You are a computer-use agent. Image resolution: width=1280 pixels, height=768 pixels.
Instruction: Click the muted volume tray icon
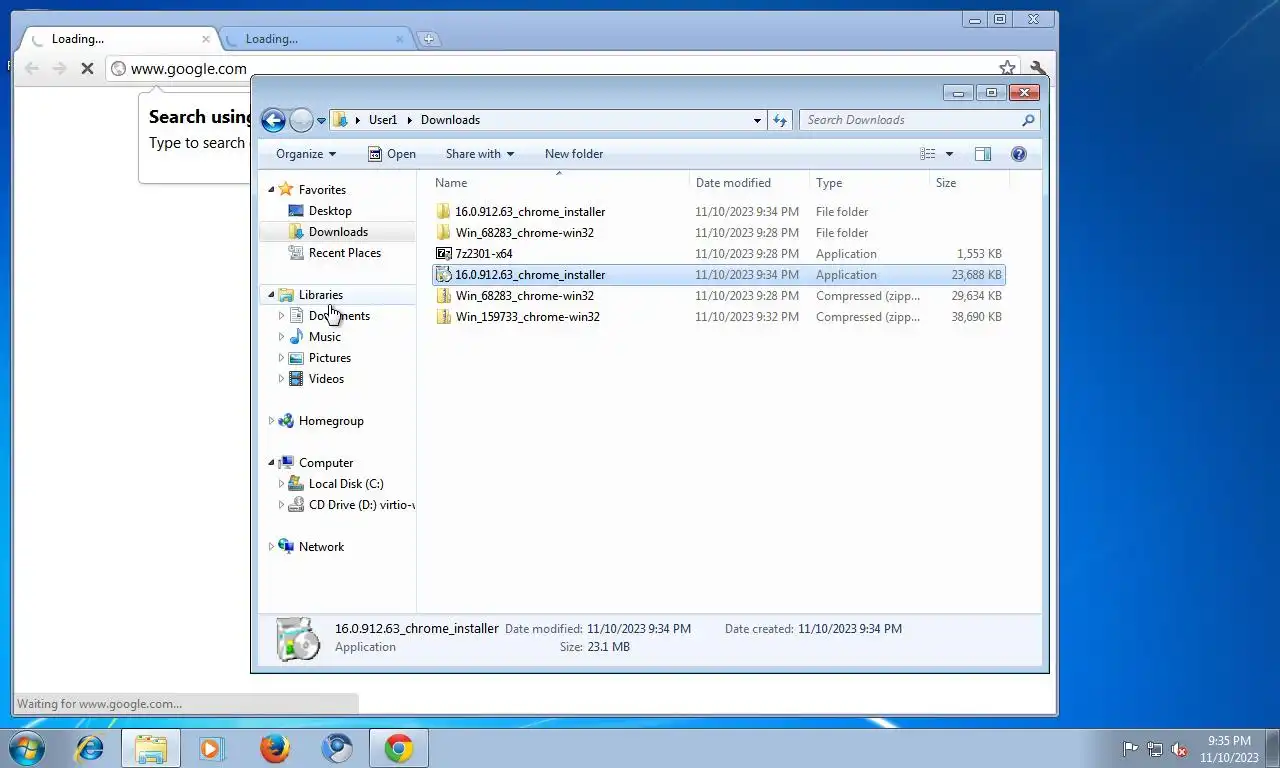[1179, 749]
